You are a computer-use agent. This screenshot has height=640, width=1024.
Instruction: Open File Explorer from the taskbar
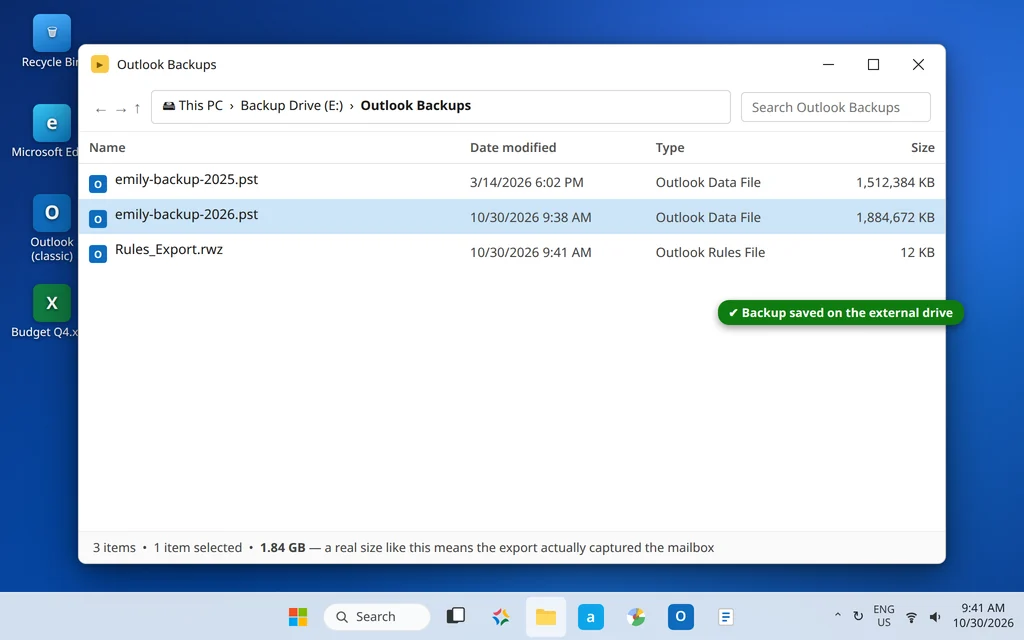tap(546, 616)
